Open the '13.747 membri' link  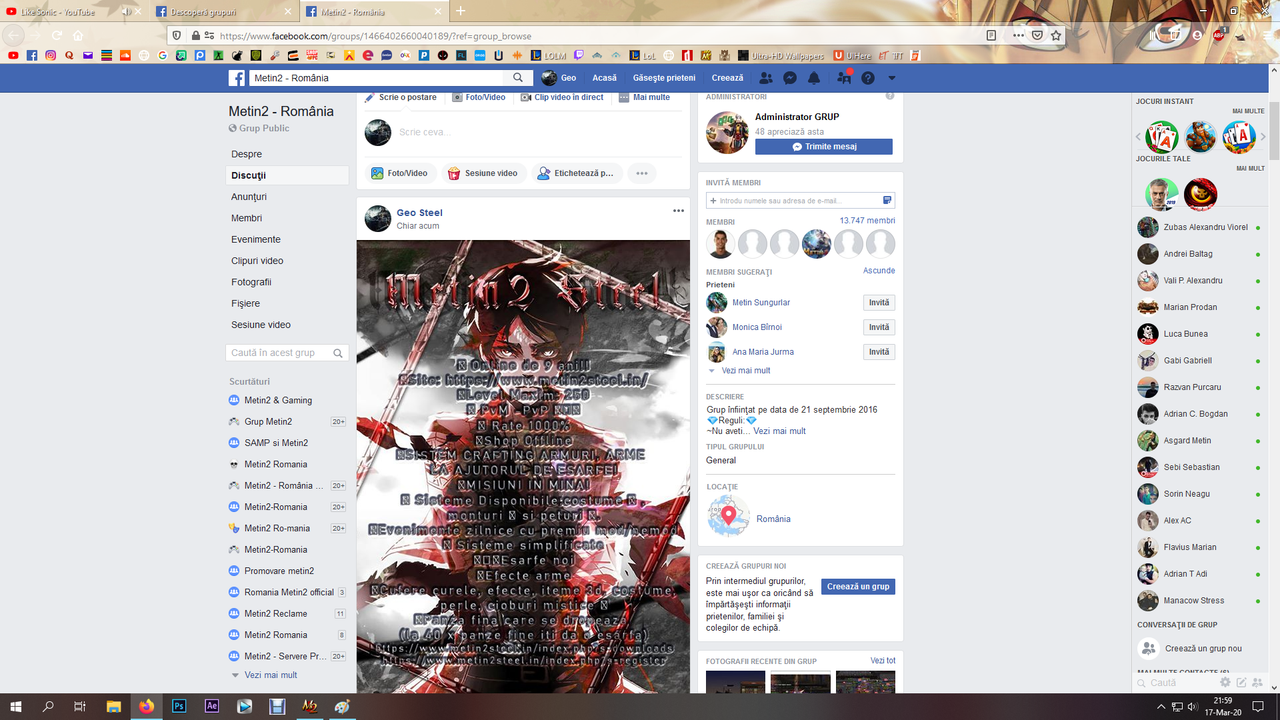coord(867,220)
